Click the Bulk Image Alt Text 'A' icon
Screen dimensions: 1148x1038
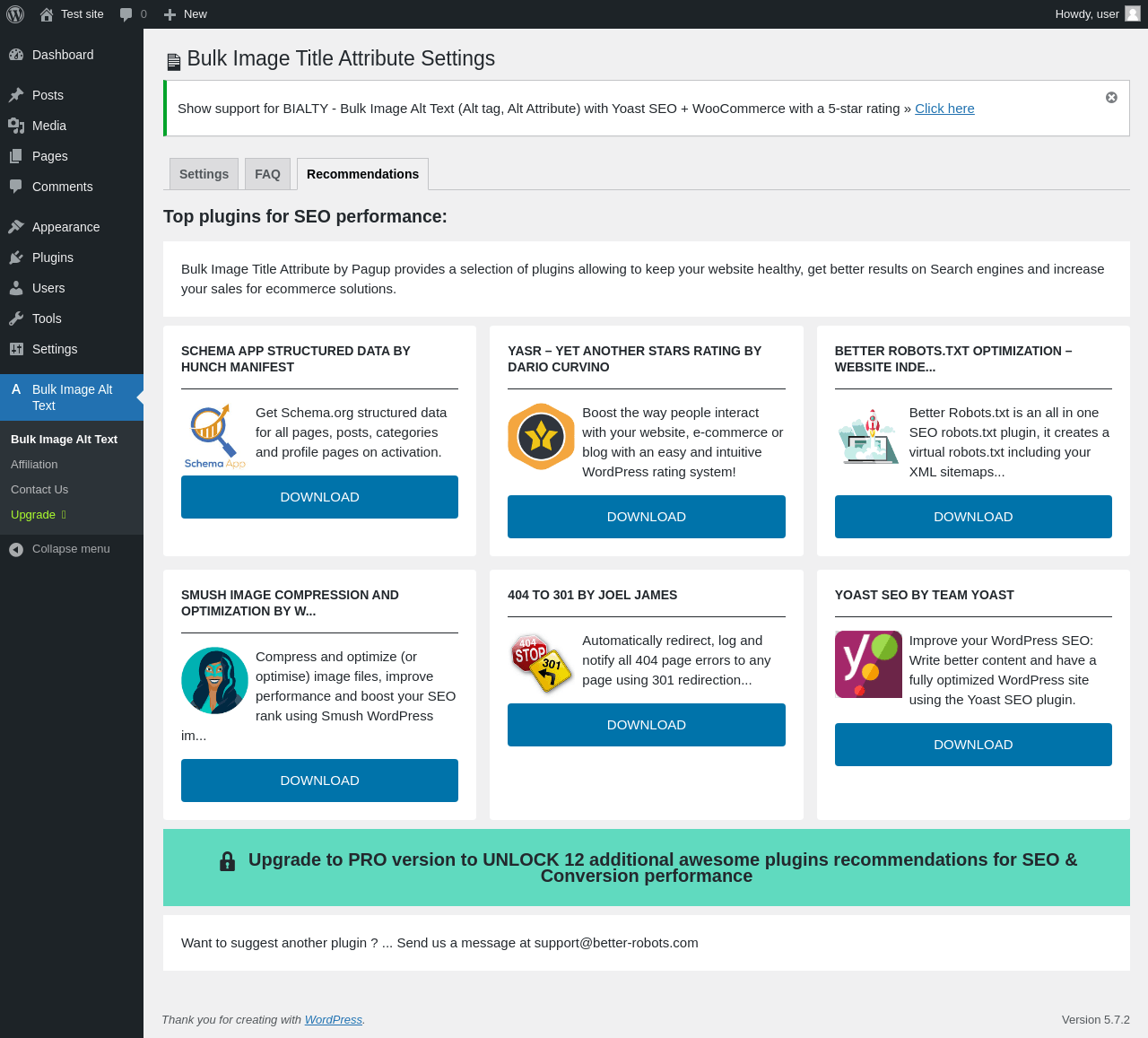(x=16, y=389)
